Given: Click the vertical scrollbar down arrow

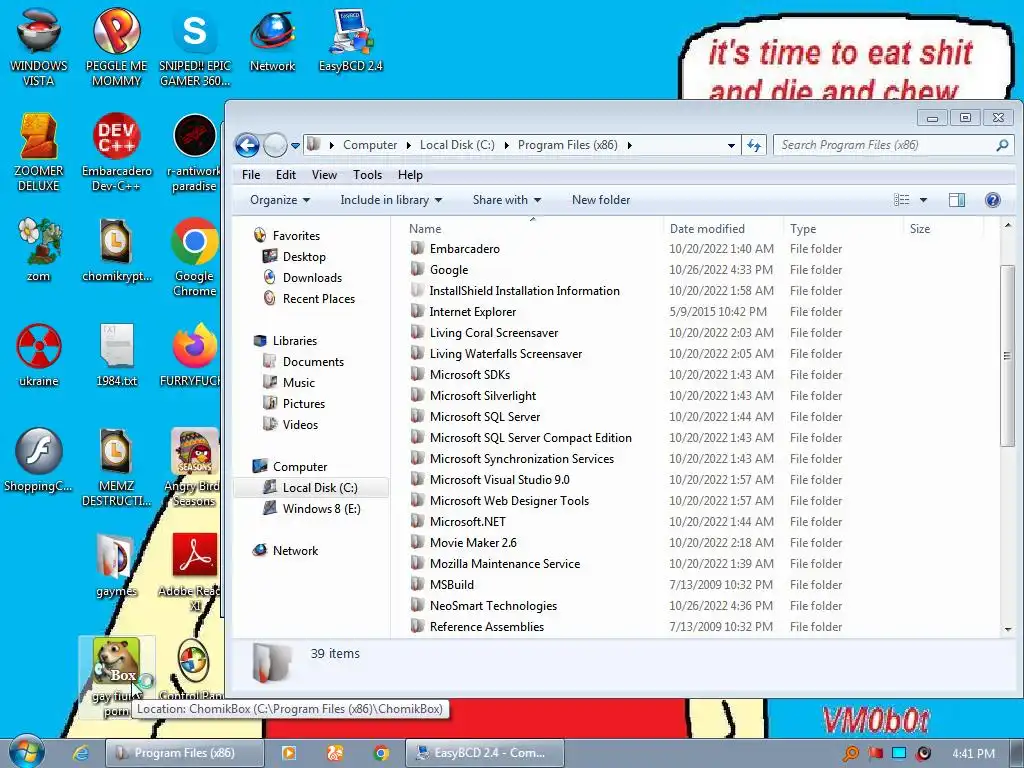Looking at the screenshot, I should pos(1008,630).
